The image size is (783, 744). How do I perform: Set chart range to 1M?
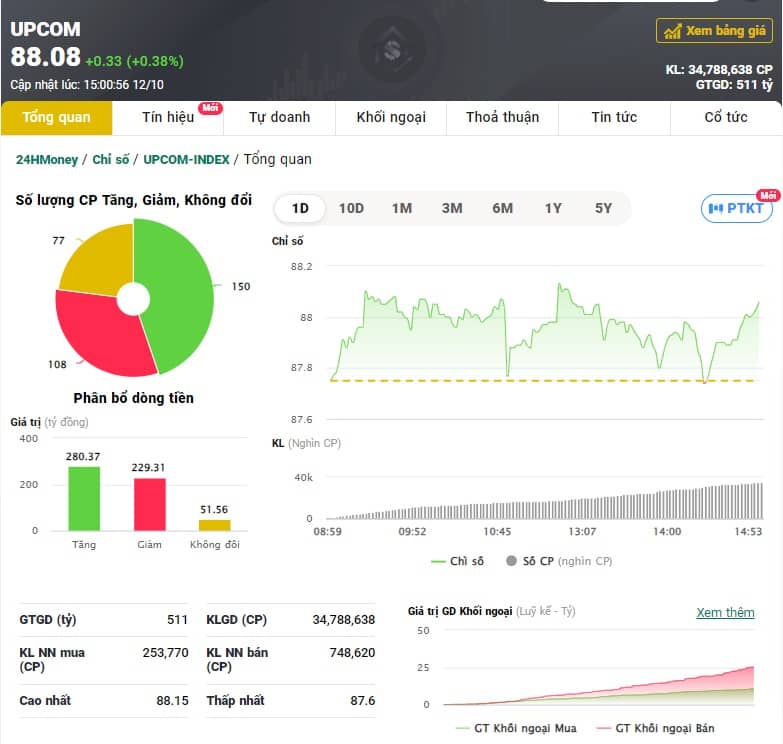click(x=401, y=208)
